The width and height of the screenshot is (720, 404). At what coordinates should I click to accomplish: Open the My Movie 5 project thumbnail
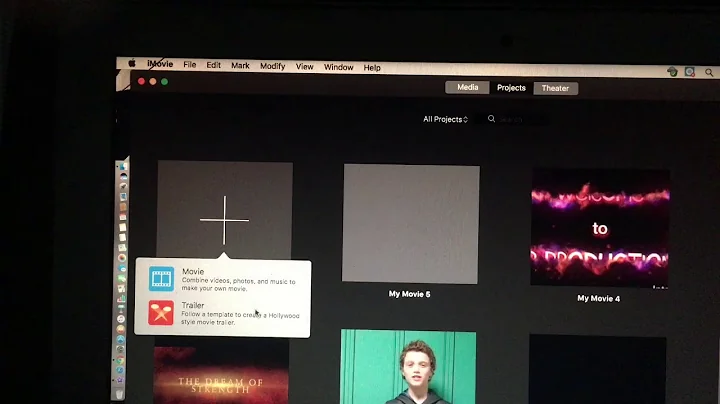click(411, 224)
